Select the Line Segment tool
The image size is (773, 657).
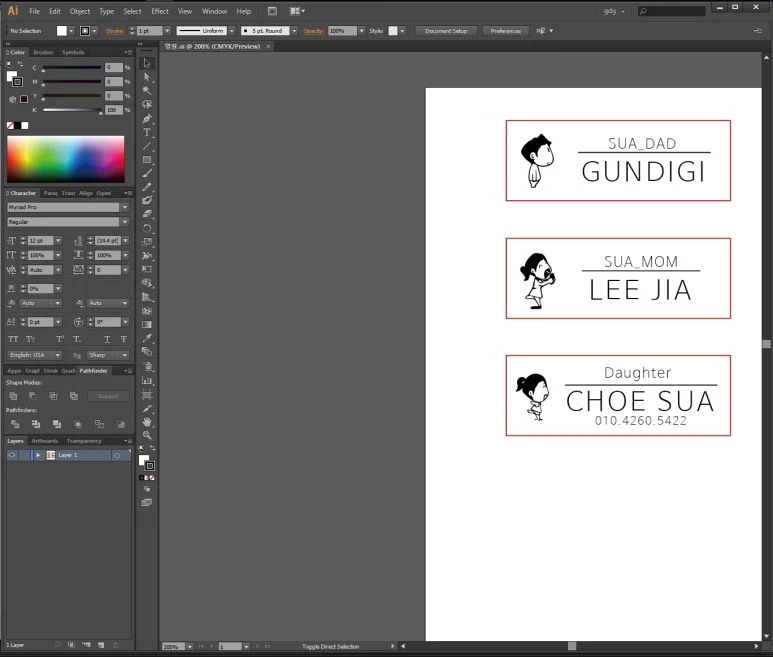click(x=147, y=146)
